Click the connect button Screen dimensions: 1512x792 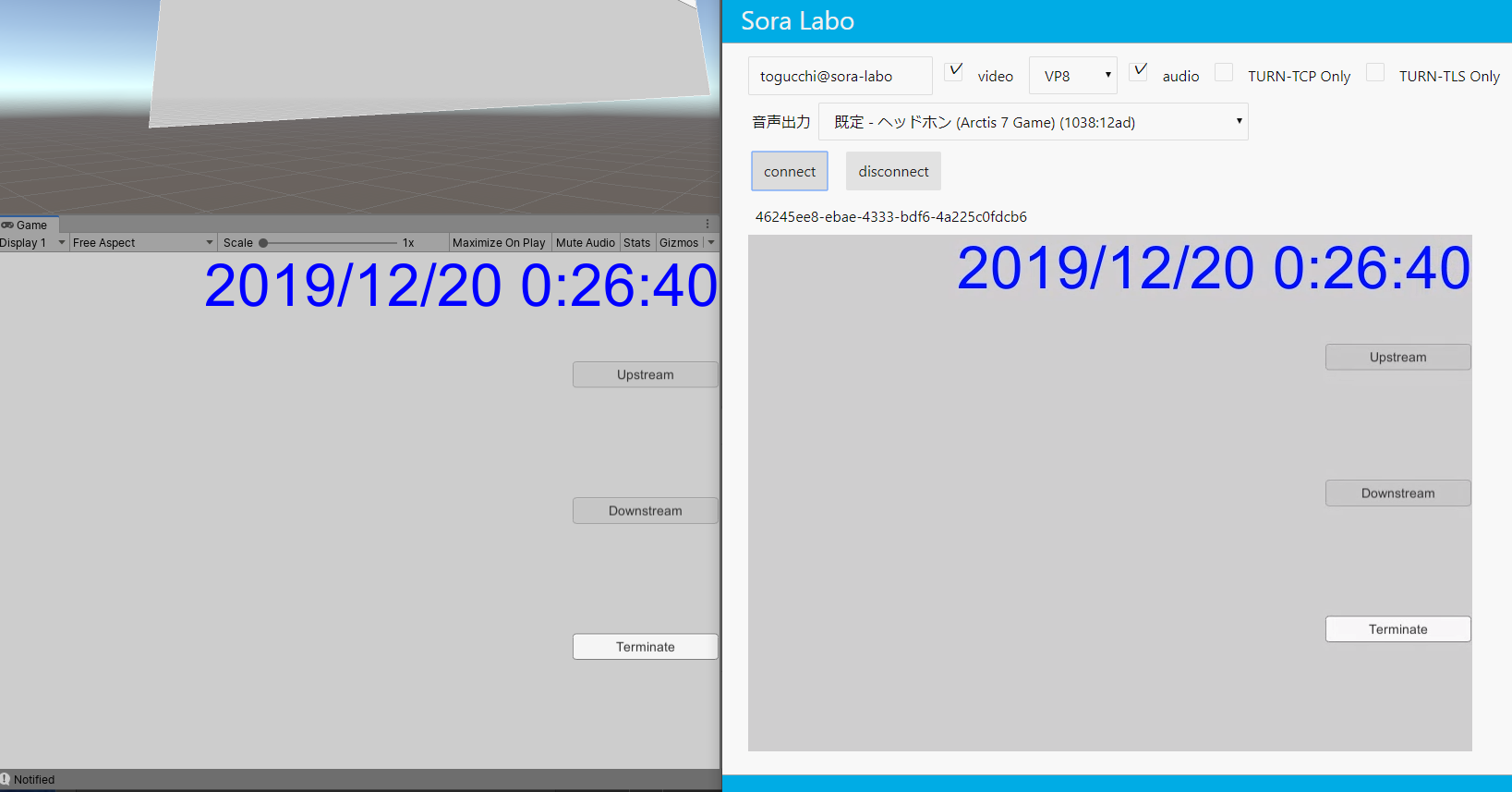point(790,171)
